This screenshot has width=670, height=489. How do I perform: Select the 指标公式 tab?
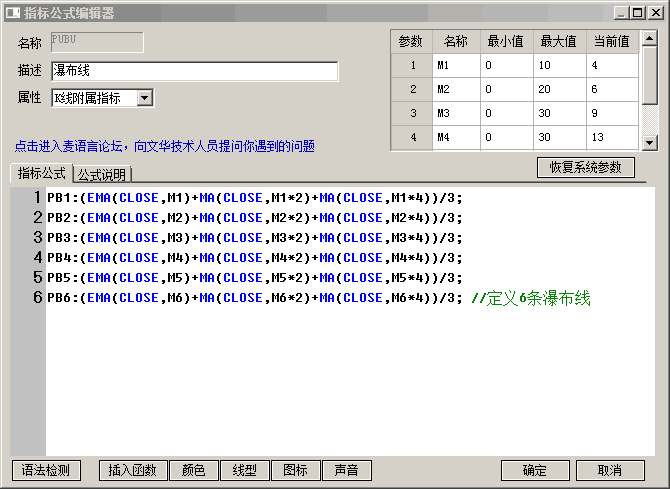pos(42,174)
